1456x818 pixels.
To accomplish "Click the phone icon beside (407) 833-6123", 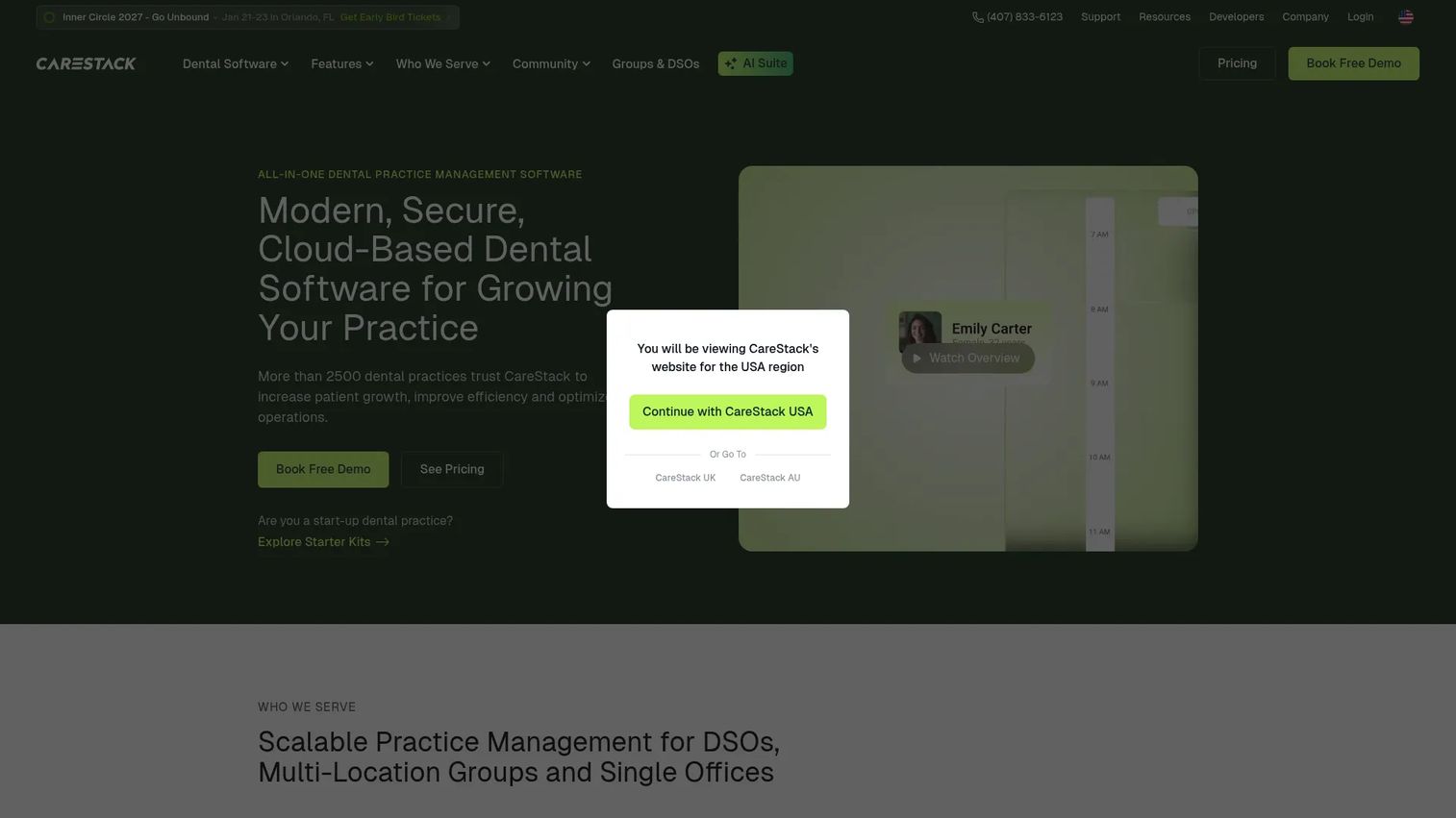I will pos(977,17).
